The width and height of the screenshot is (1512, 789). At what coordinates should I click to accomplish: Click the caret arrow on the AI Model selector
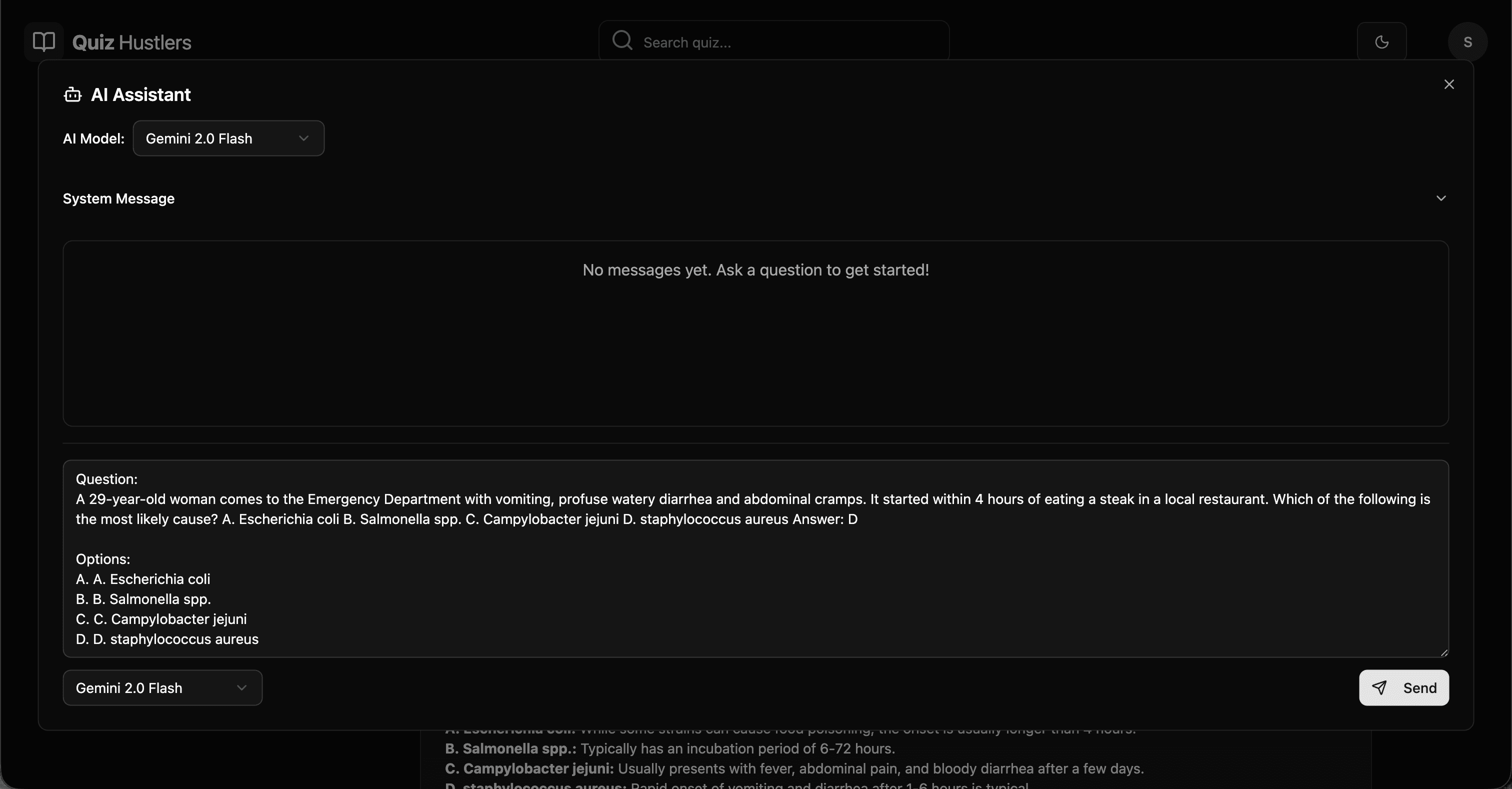tap(303, 138)
